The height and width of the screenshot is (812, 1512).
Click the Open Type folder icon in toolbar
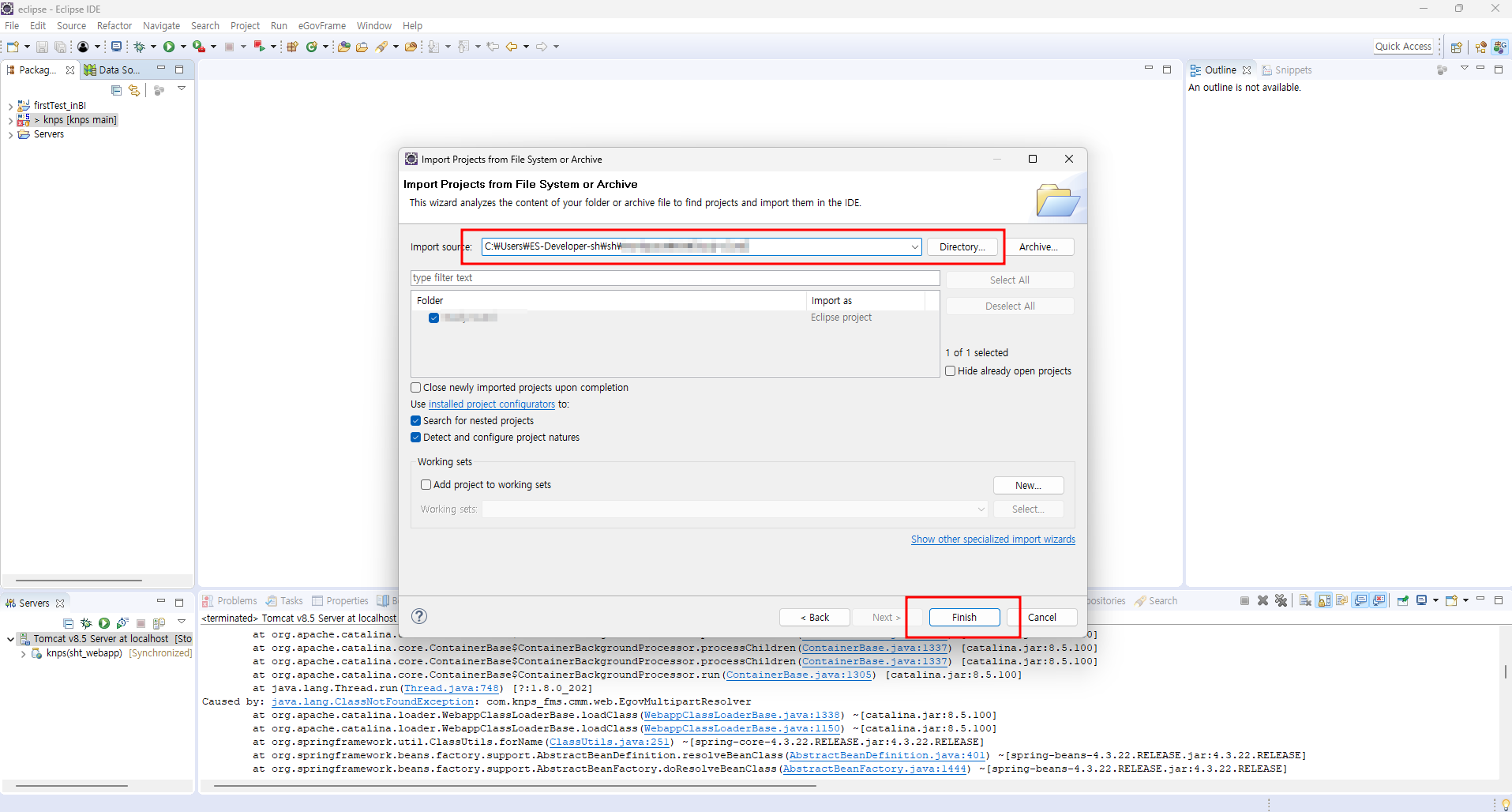pos(343,47)
